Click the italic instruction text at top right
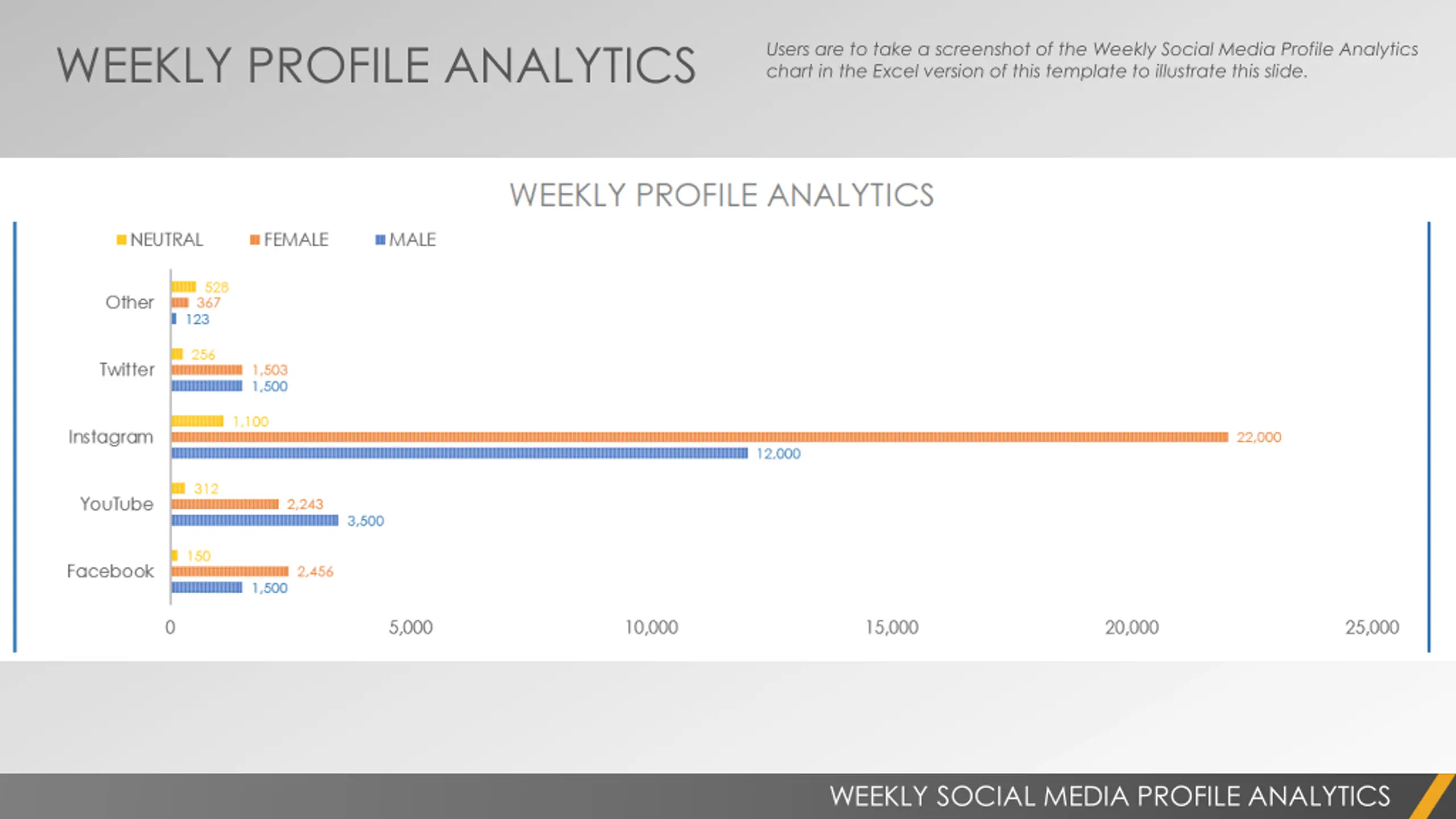The image size is (1456, 819). click(1092, 60)
